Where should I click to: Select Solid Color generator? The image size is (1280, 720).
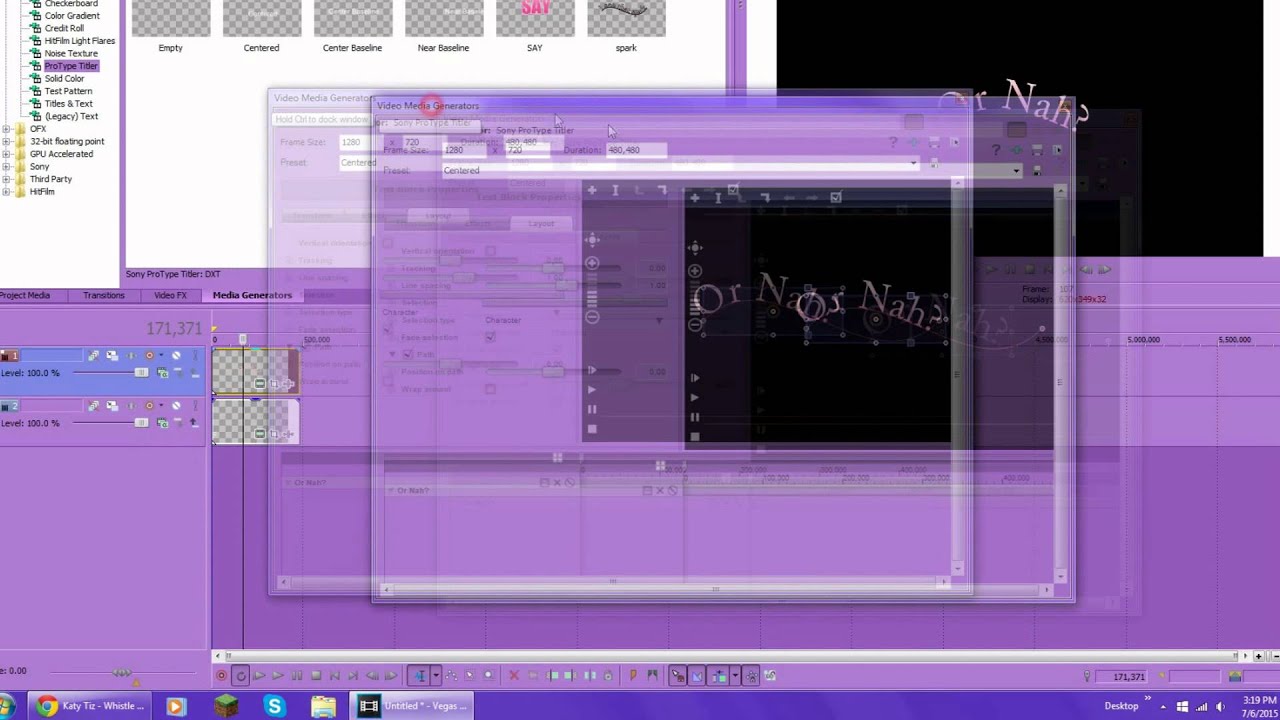(64, 79)
